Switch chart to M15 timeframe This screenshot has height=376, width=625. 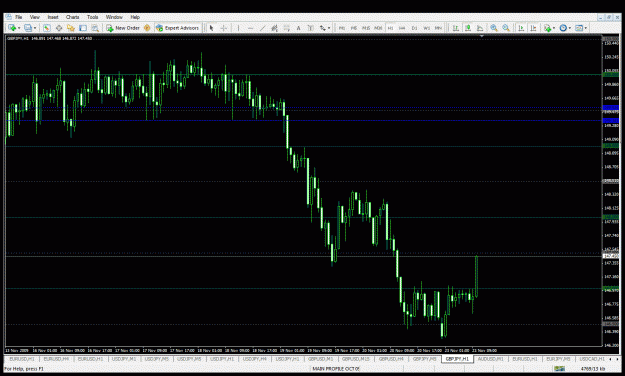366,28
